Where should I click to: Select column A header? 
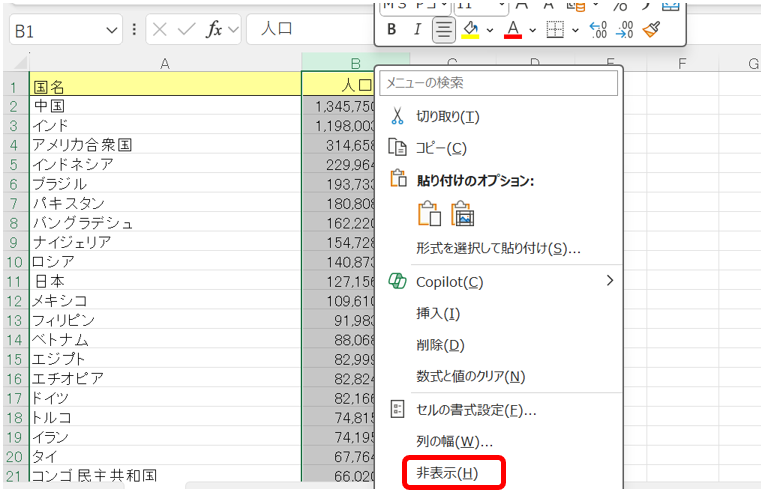pos(165,64)
